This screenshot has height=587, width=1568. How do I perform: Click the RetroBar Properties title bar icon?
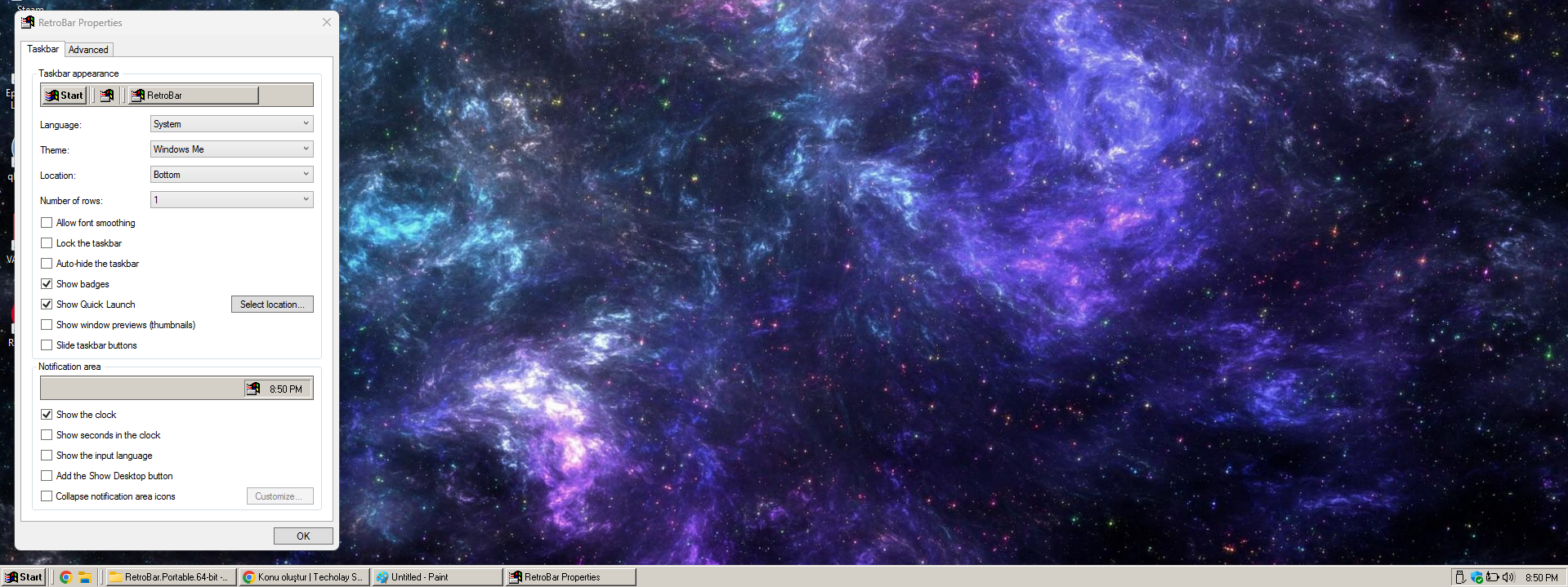28,22
